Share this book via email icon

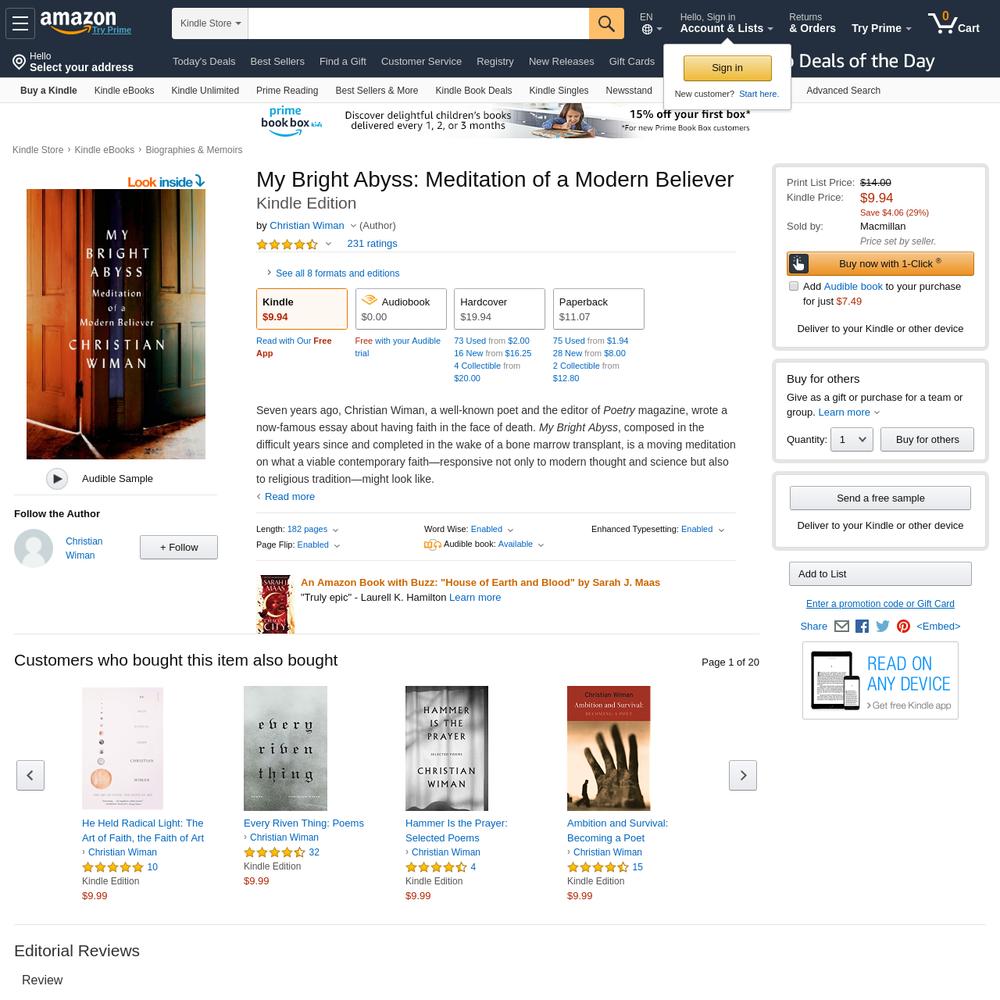click(841, 626)
